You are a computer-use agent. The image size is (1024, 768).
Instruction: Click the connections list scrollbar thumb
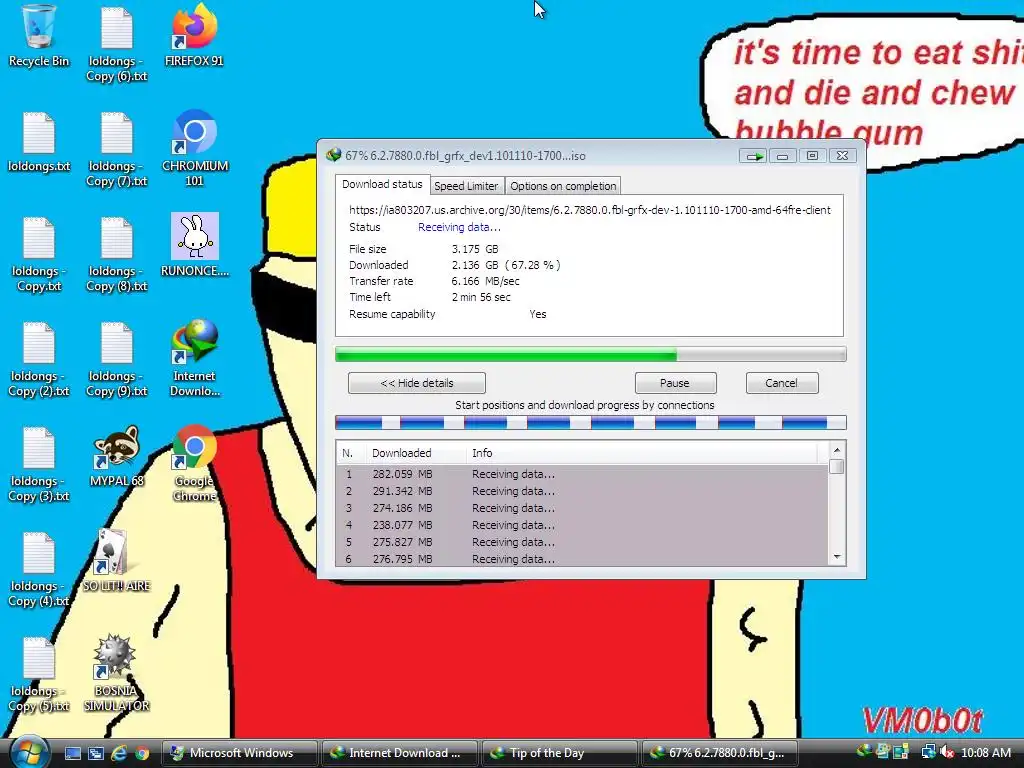(x=837, y=466)
